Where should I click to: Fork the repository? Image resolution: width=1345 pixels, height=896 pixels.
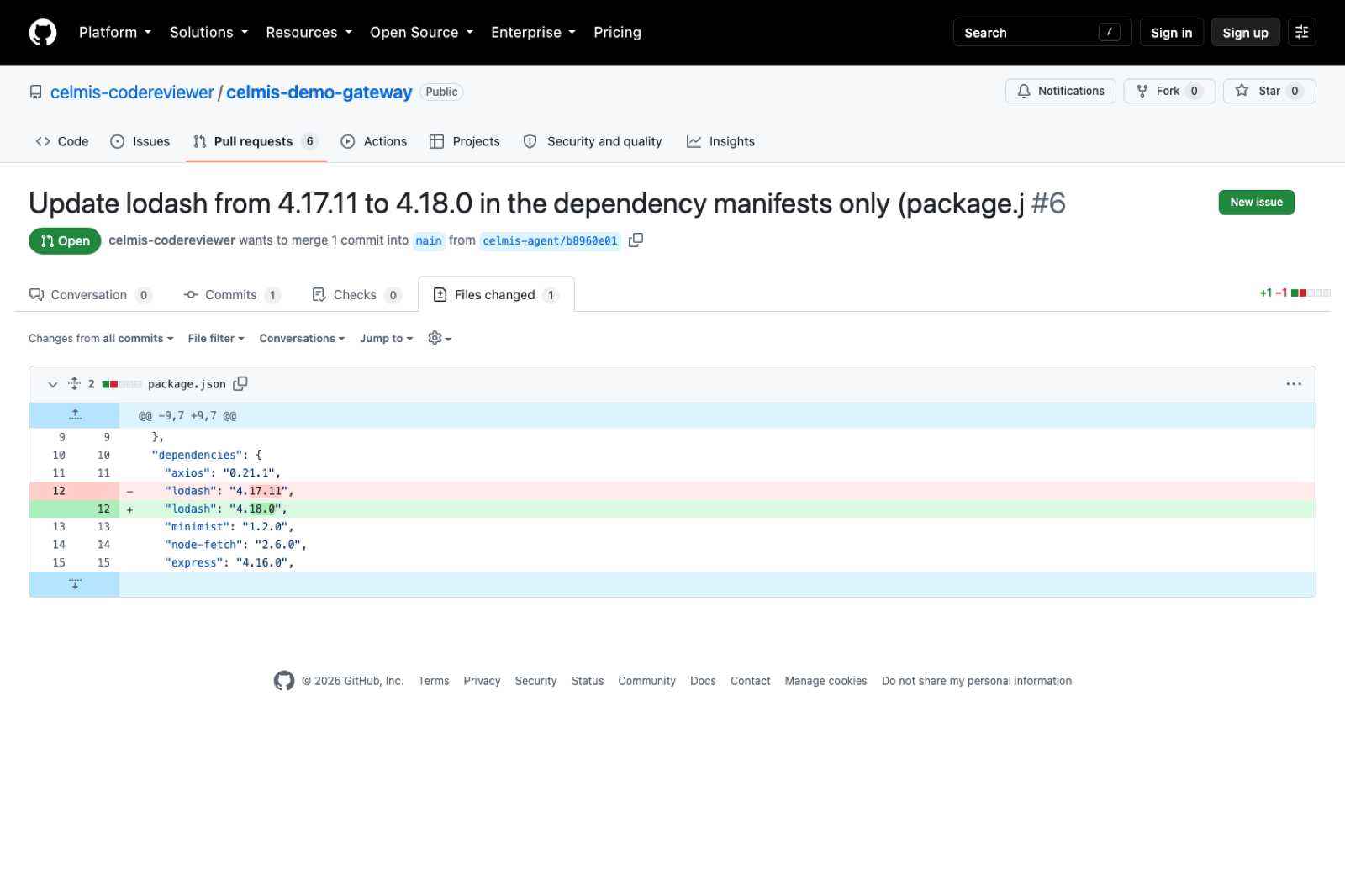tap(1169, 91)
